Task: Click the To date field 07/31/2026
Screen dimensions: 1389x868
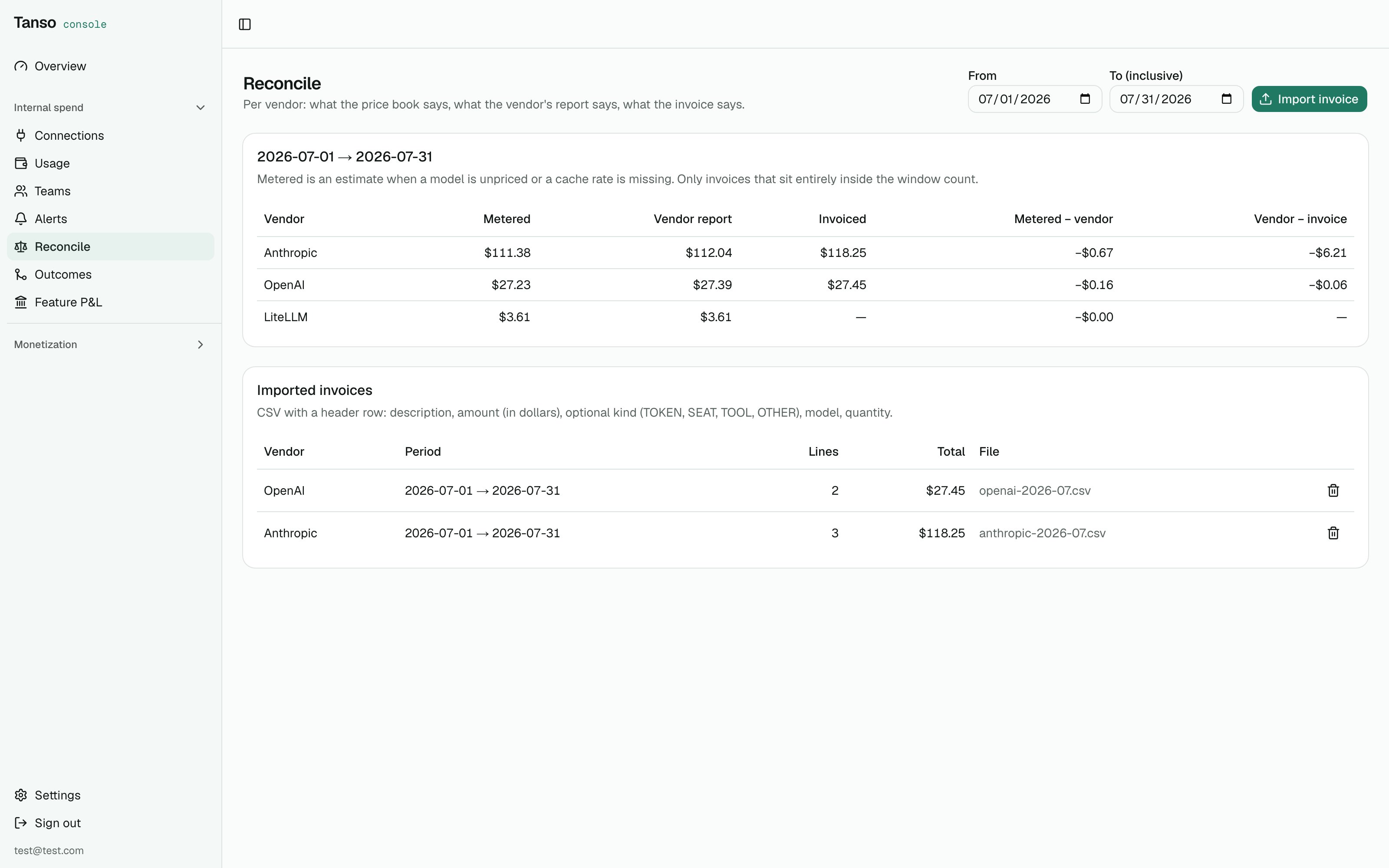Action: pos(1176,99)
